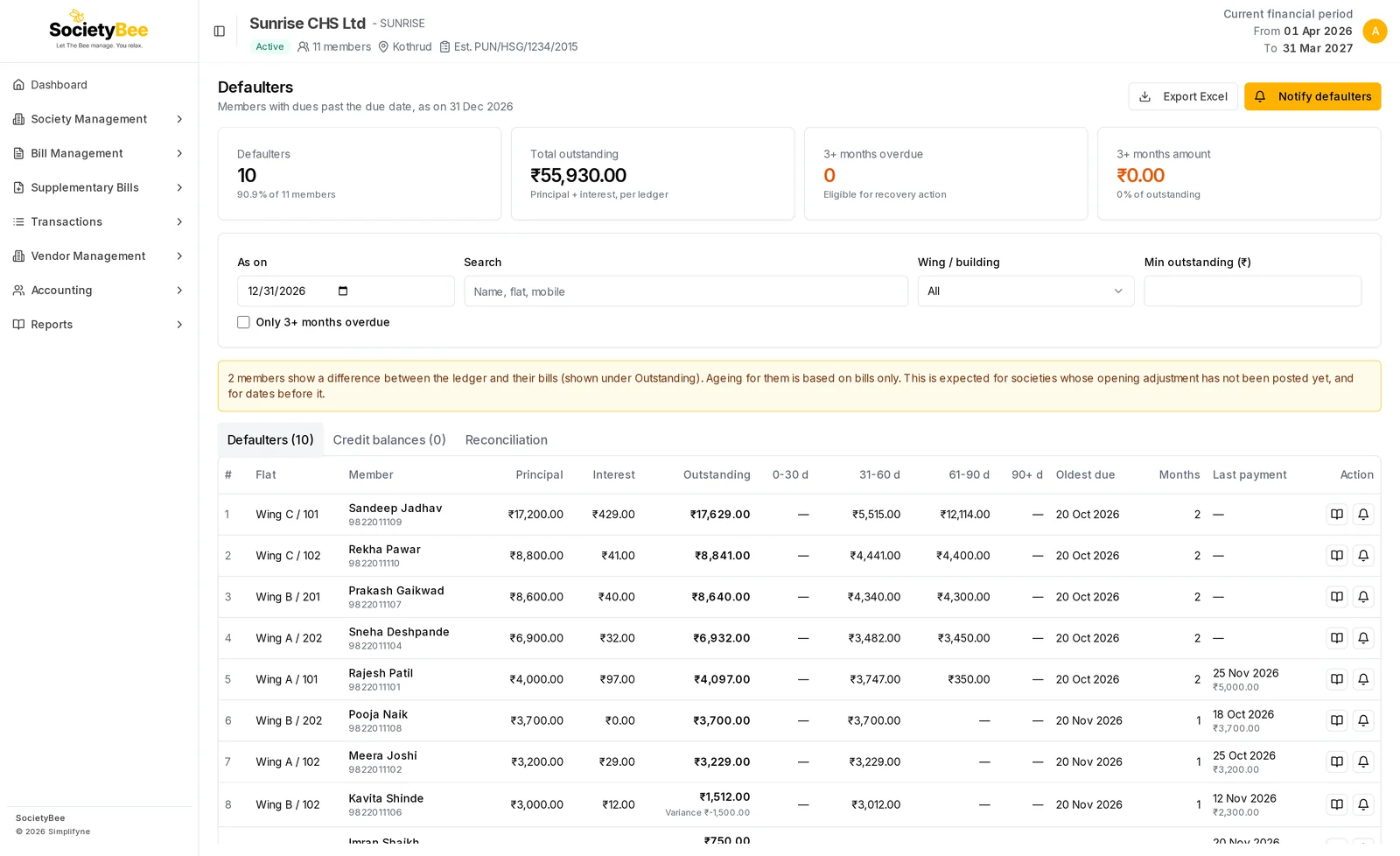Enable Only 3+ months overdue checkbox
The height and width of the screenshot is (856, 1400).
[x=243, y=322]
